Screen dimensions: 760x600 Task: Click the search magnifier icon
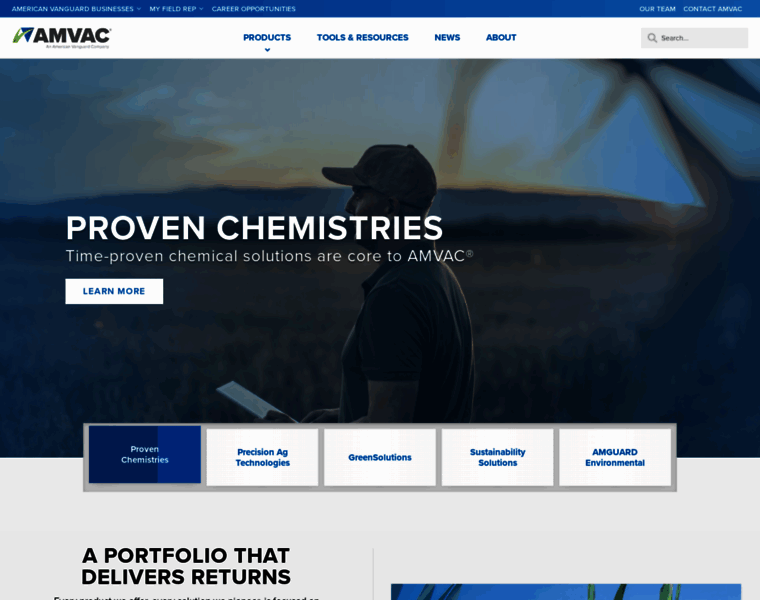coord(652,38)
